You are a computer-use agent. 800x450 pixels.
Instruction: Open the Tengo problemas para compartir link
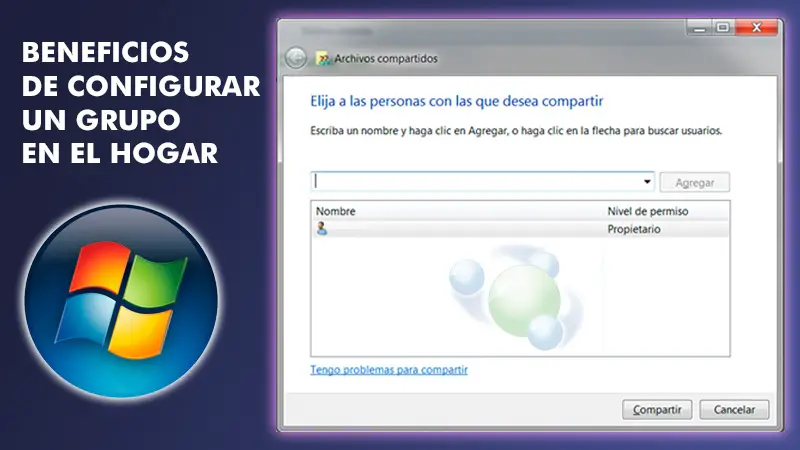point(389,369)
